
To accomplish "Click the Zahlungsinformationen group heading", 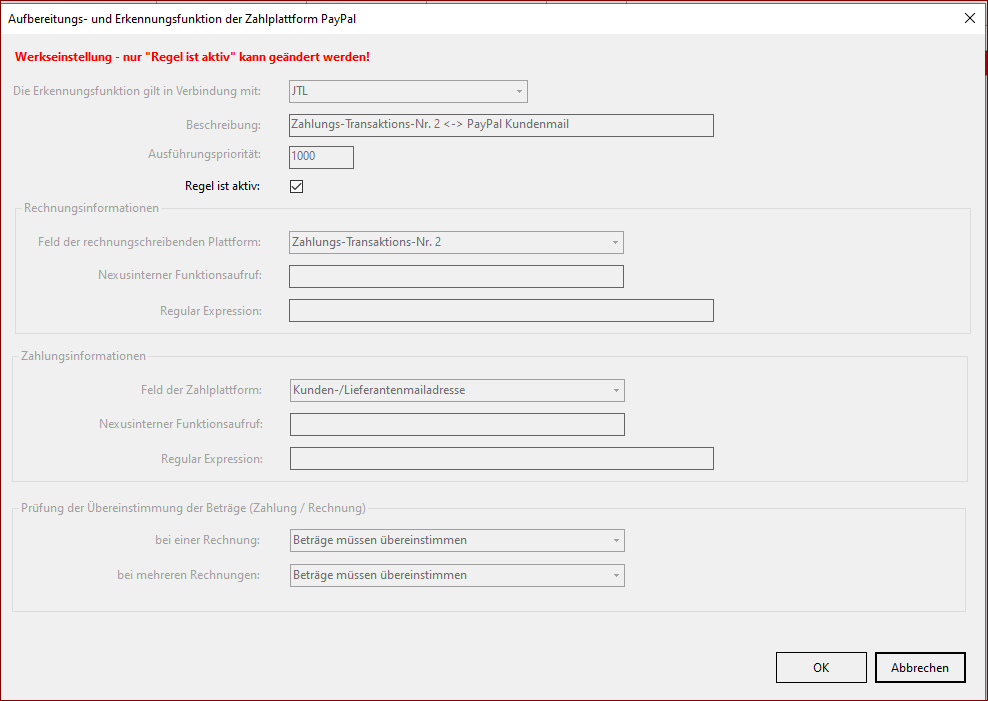I will [x=83, y=356].
